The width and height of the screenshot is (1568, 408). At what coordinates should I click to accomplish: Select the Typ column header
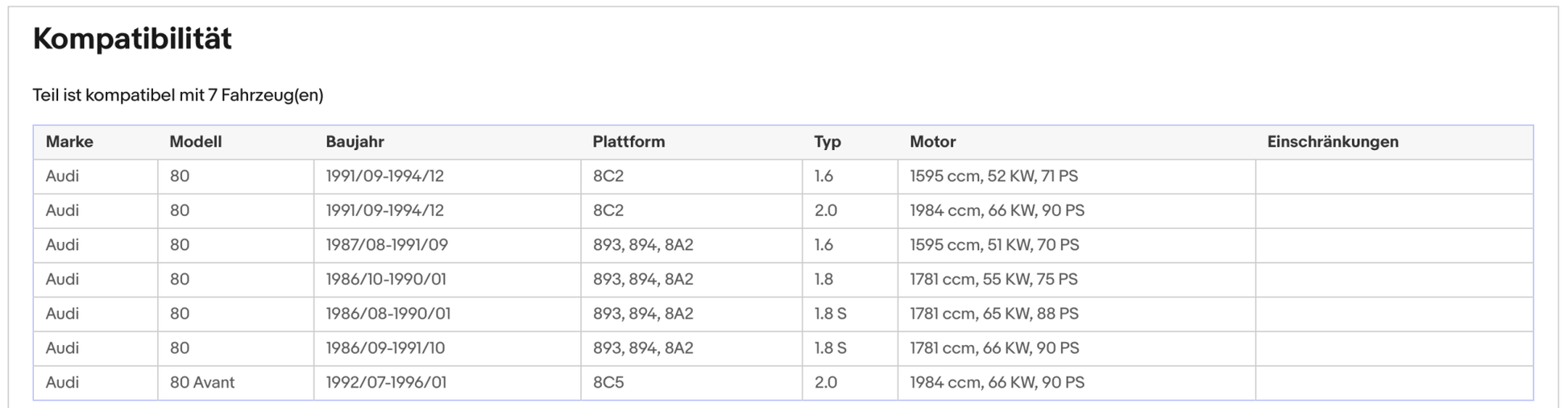pos(827,142)
